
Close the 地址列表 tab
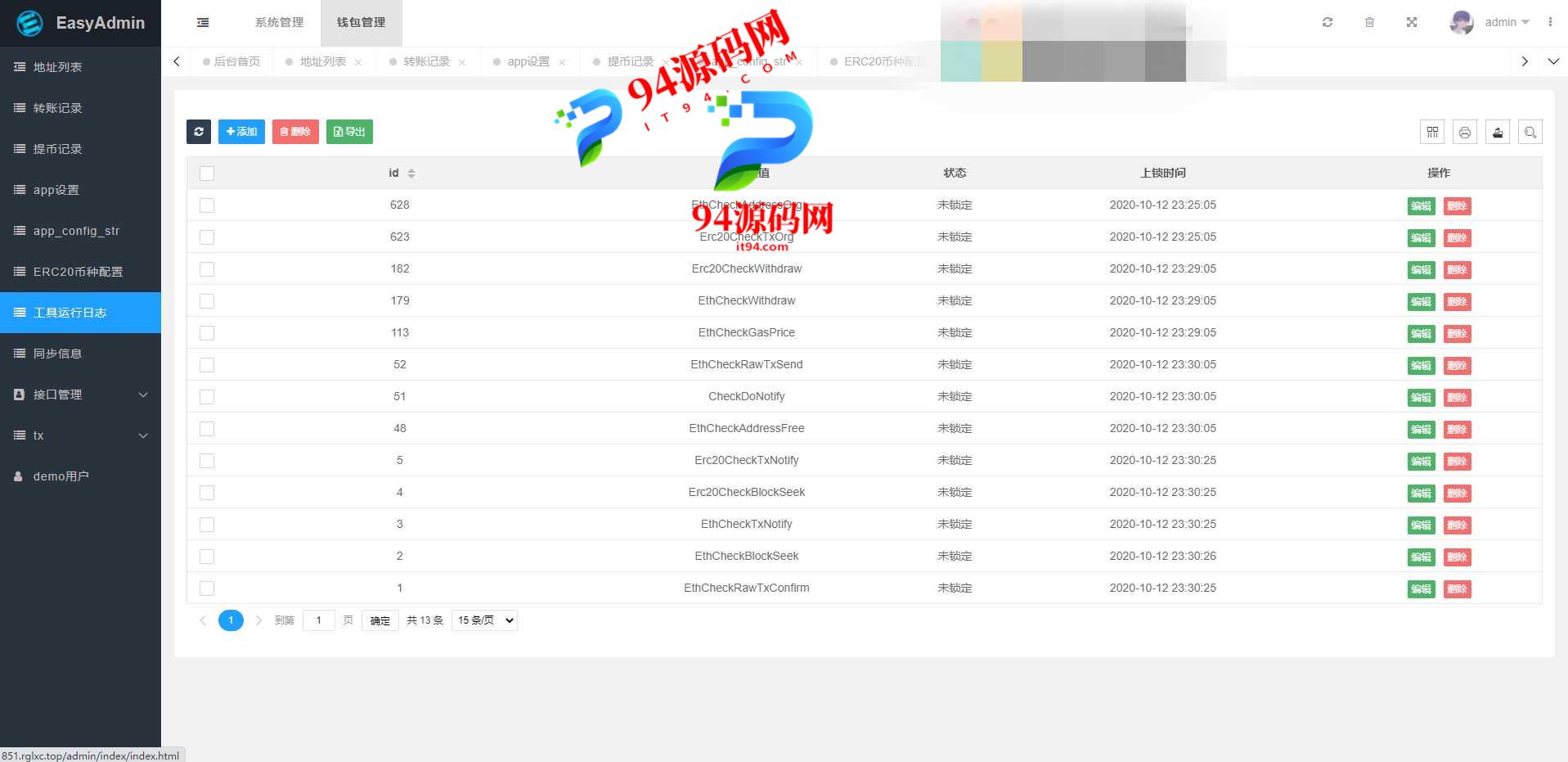click(358, 62)
